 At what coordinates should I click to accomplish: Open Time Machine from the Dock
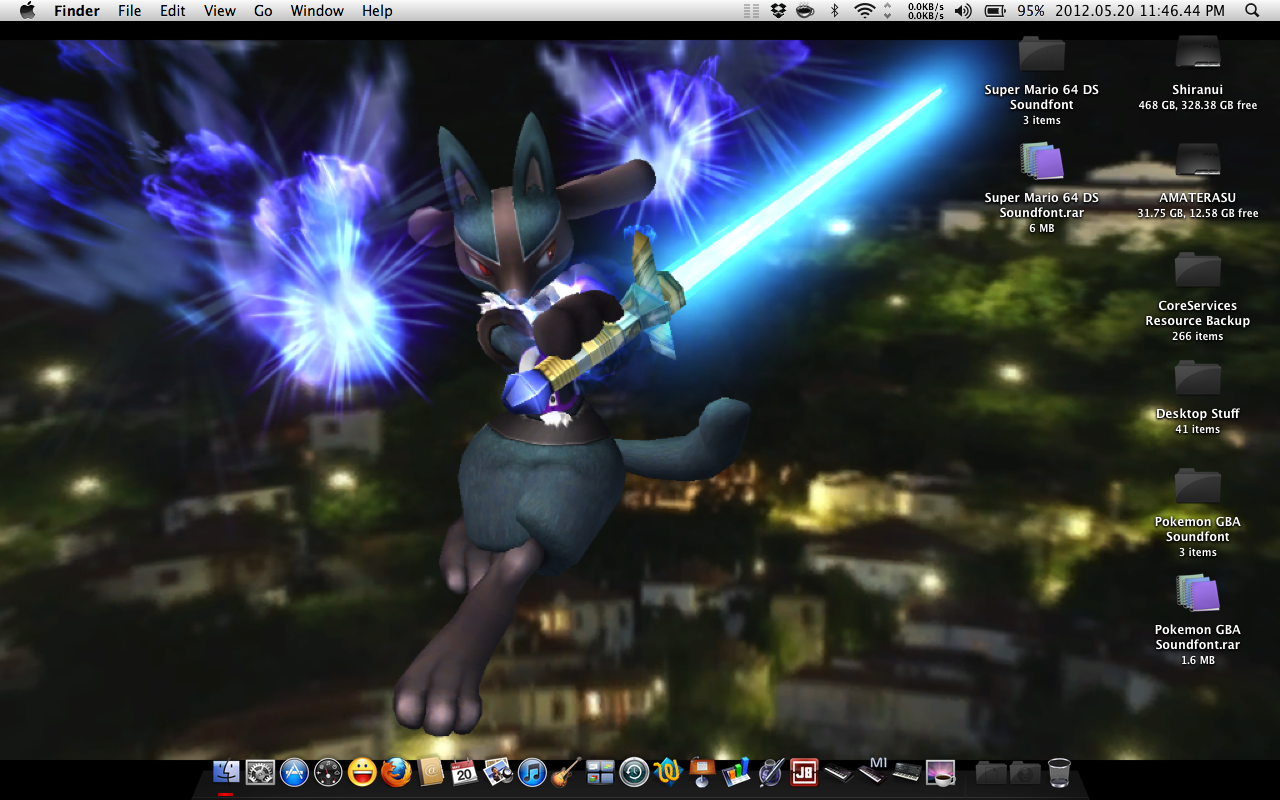click(x=634, y=772)
